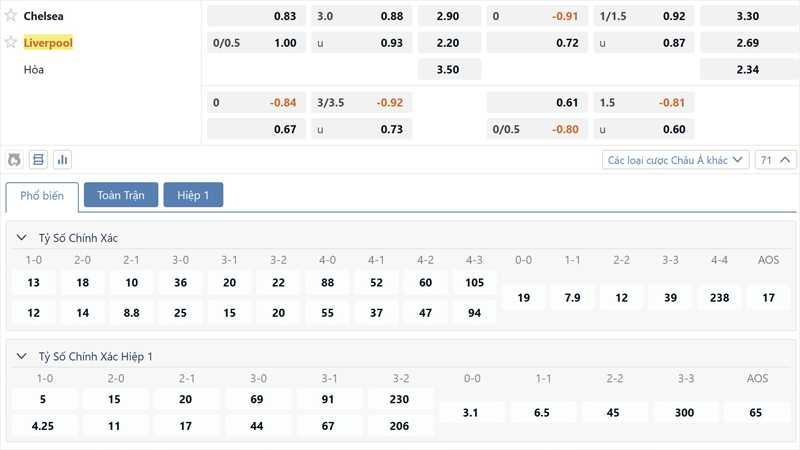Viewport: 800px width, 450px height.
Task: Switch to the Toàn Trận tab
Action: tap(121, 195)
